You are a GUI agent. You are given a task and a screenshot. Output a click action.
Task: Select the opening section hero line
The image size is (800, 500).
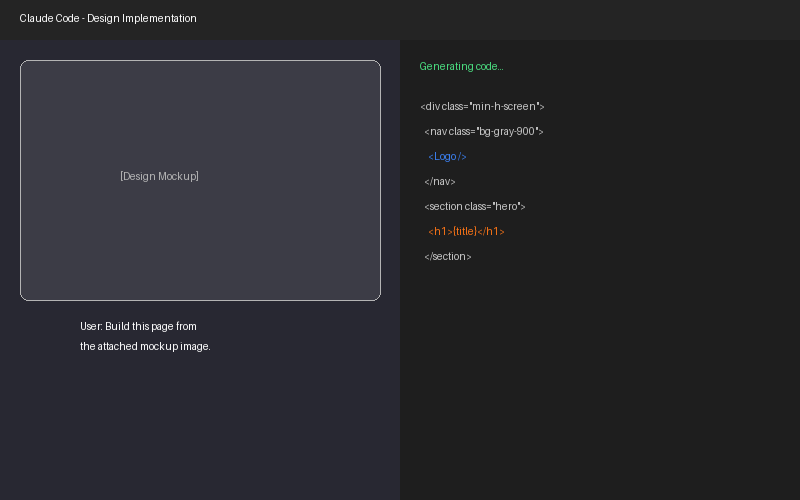click(474, 207)
